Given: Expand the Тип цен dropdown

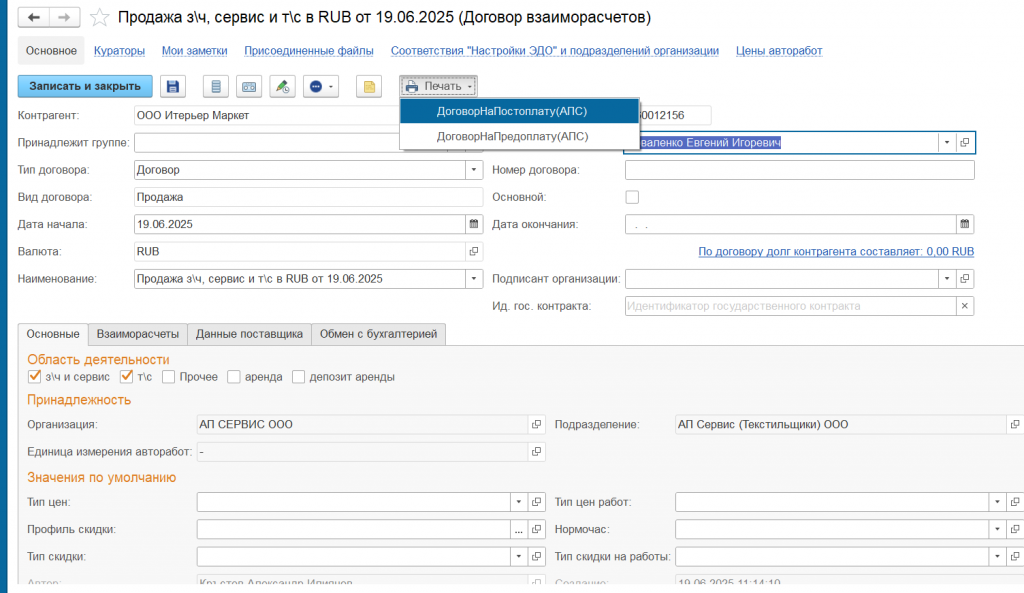Looking at the screenshot, I should point(518,501).
